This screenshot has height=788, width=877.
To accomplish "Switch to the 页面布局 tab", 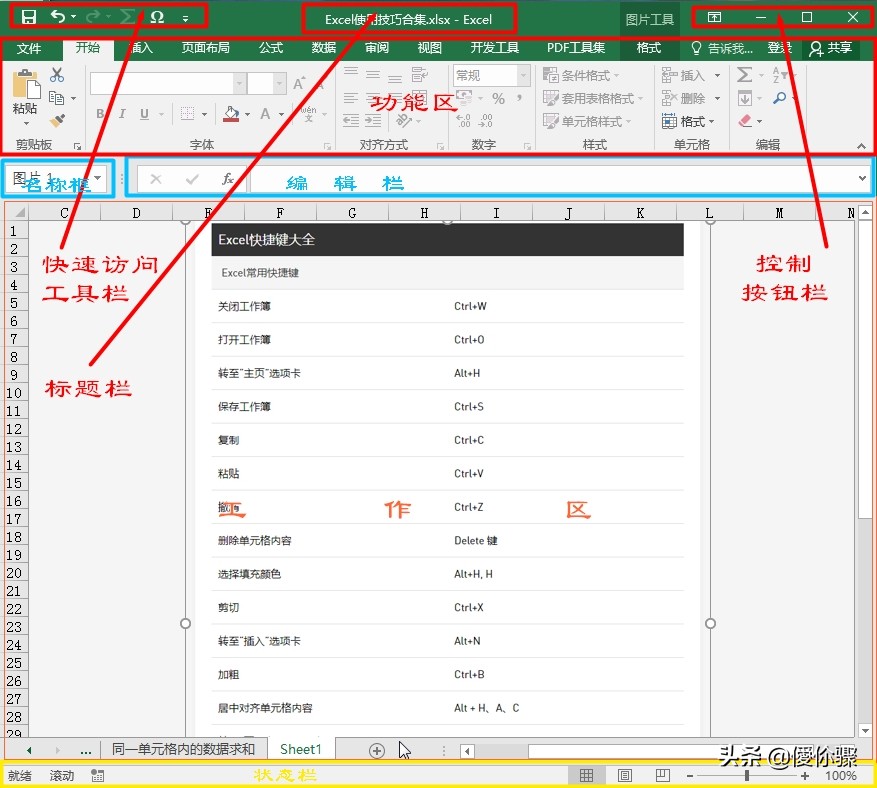I will click(x=205, y=48).
